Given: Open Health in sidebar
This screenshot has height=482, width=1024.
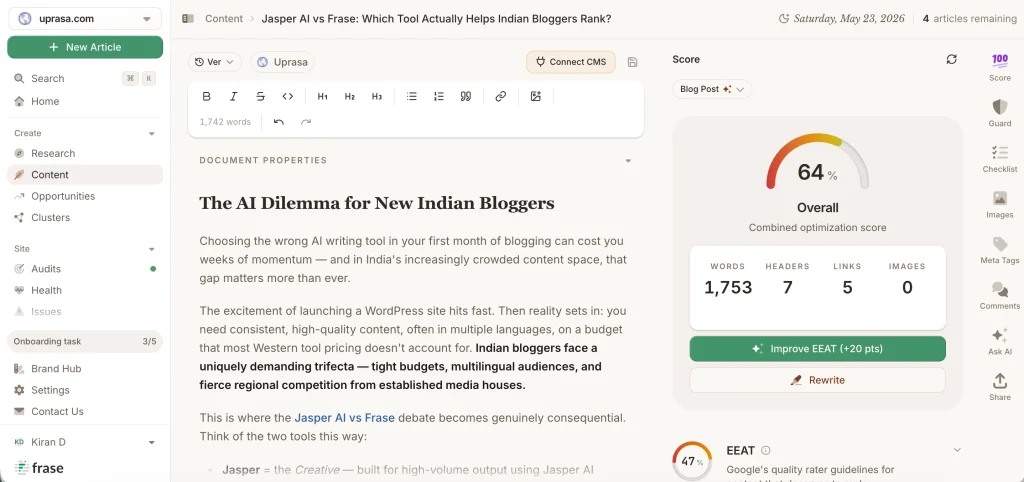Looking at the screenshot, I should point(85,290).
